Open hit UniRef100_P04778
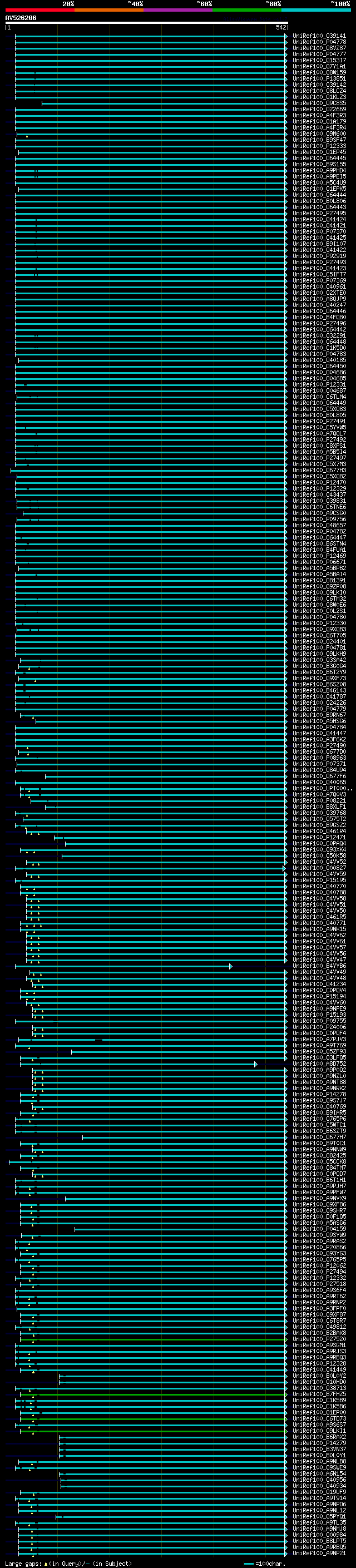 click(x=319, y=42)
